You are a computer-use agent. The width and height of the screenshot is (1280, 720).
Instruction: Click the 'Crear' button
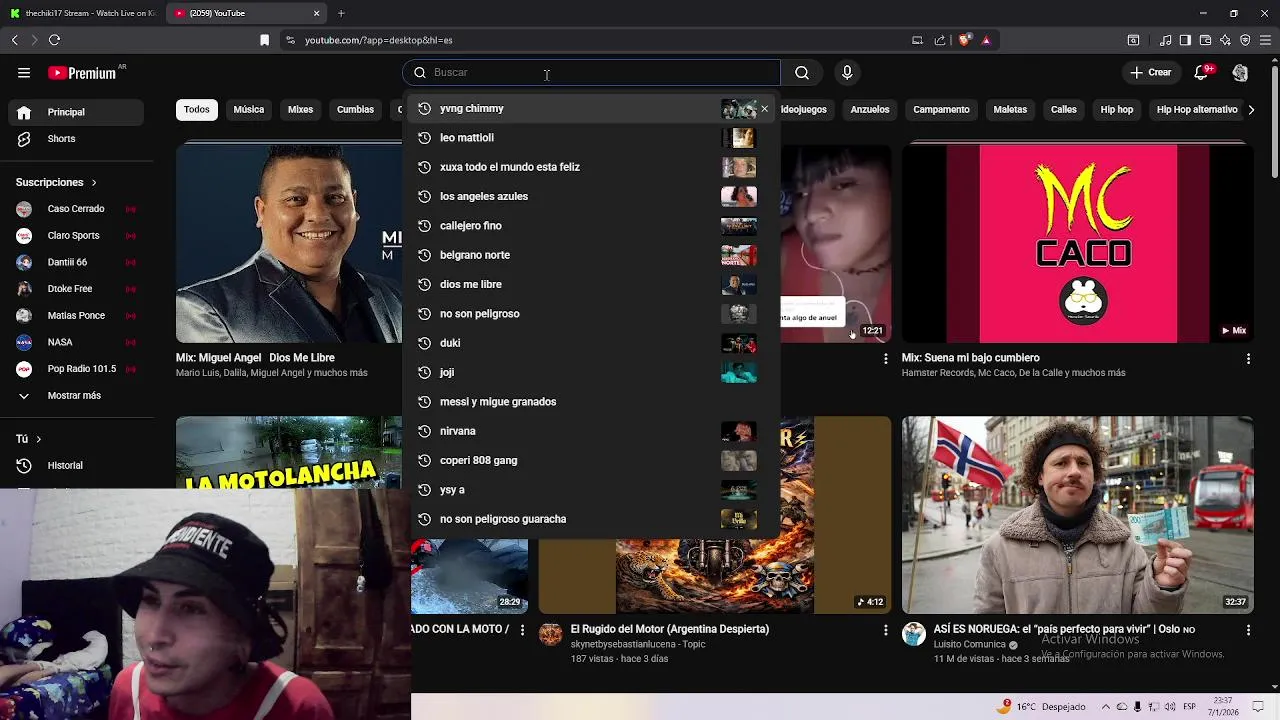(x=1150, y=72)
